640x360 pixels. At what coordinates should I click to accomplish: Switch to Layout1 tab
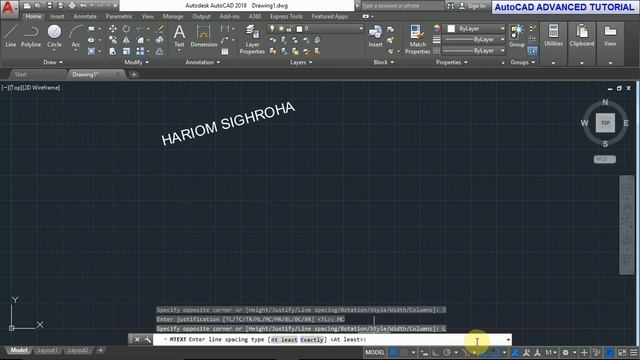[x=47, y=350]
